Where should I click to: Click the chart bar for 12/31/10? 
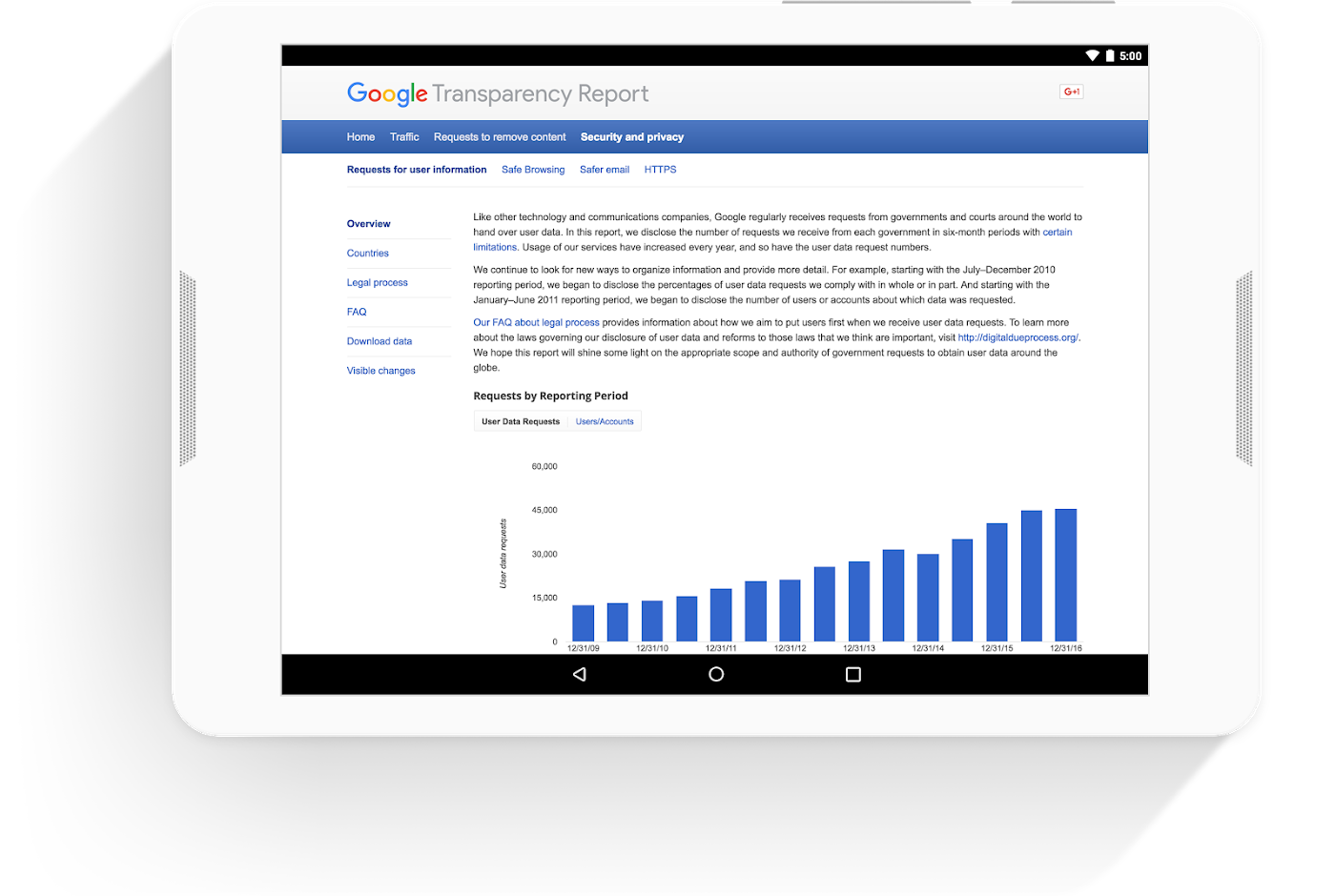[652, 621]
